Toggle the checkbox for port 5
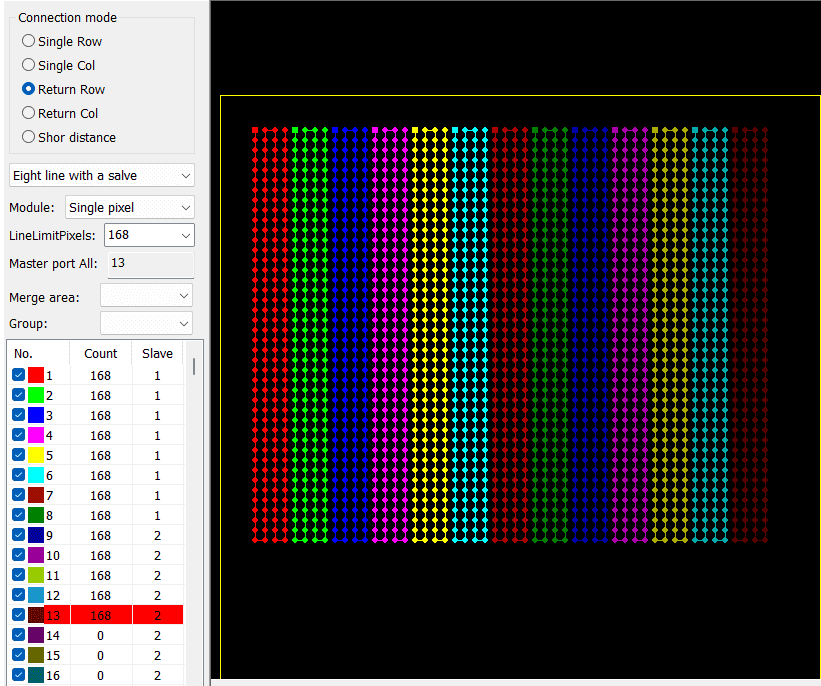The height and width of the screenshot is (686, 821). (x=18, y=455)
